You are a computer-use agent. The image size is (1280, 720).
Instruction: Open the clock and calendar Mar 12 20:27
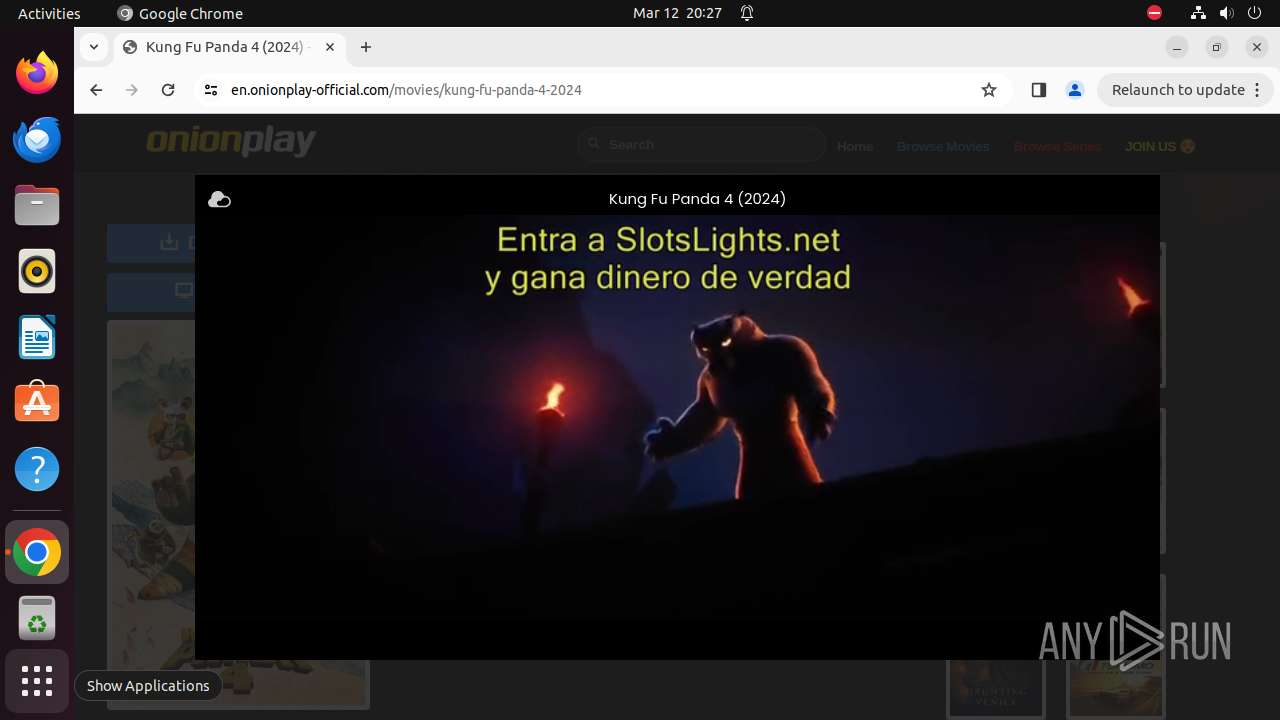point(677,13)
